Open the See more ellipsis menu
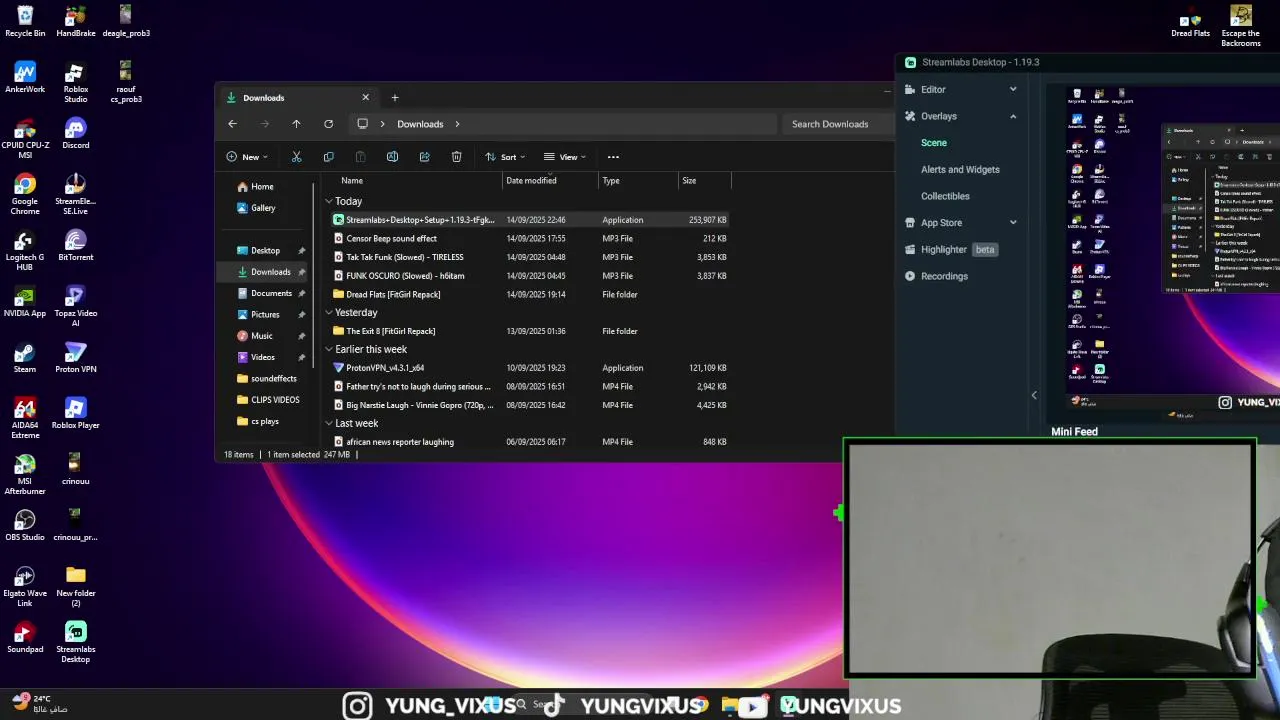This screenshot has height=720, width=1280. 613,157
